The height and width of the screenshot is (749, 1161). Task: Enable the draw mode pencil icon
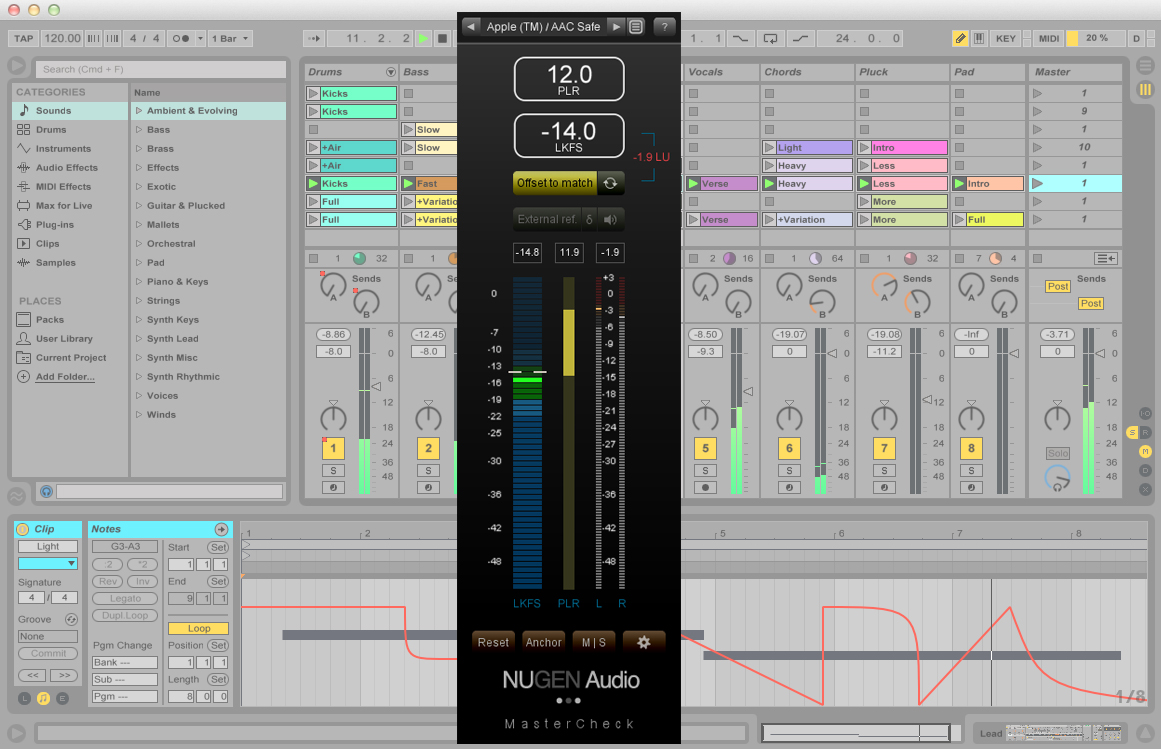pyautogui.click(x=962, y=38)
